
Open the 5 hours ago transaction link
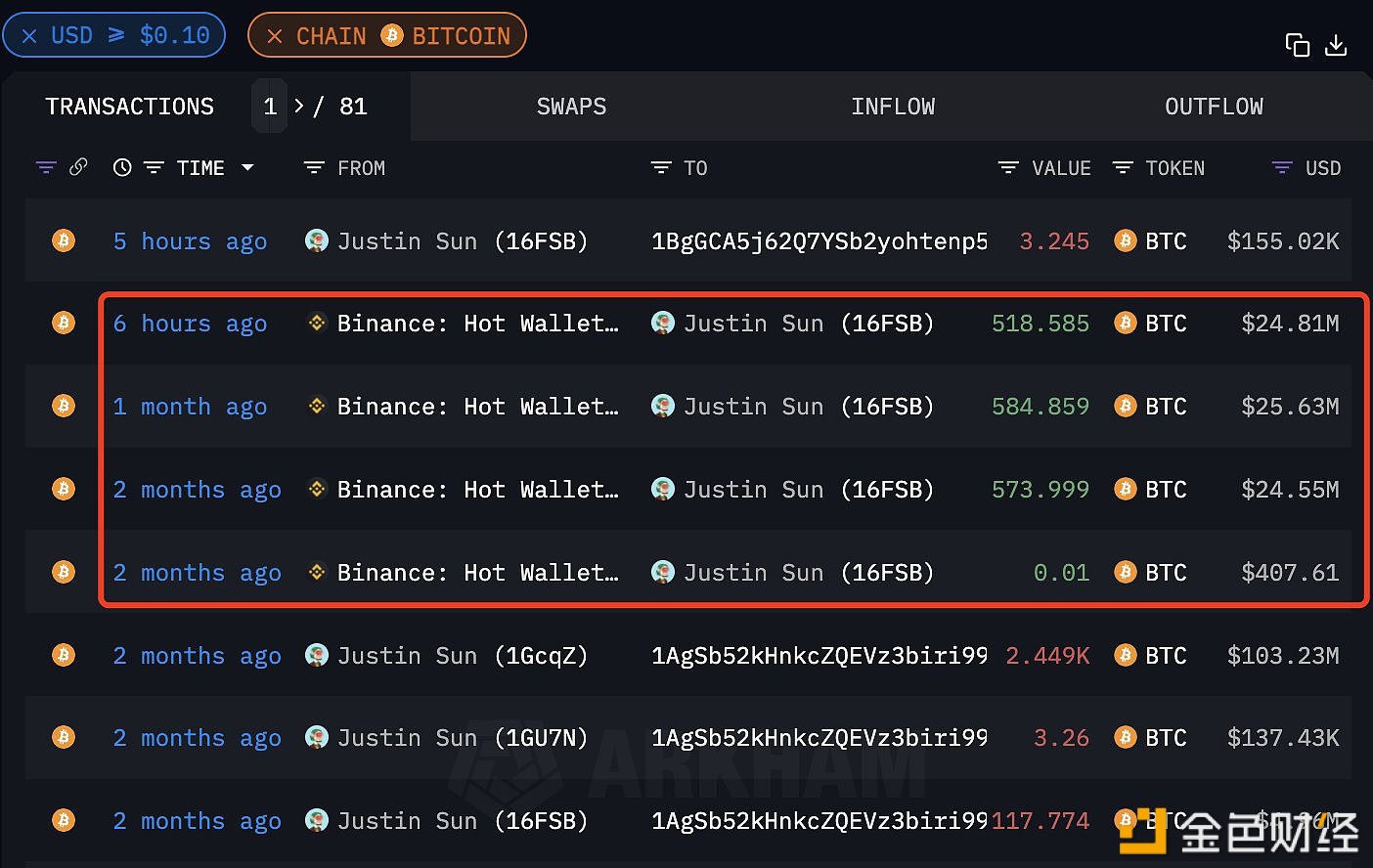(x=190, y=241)
